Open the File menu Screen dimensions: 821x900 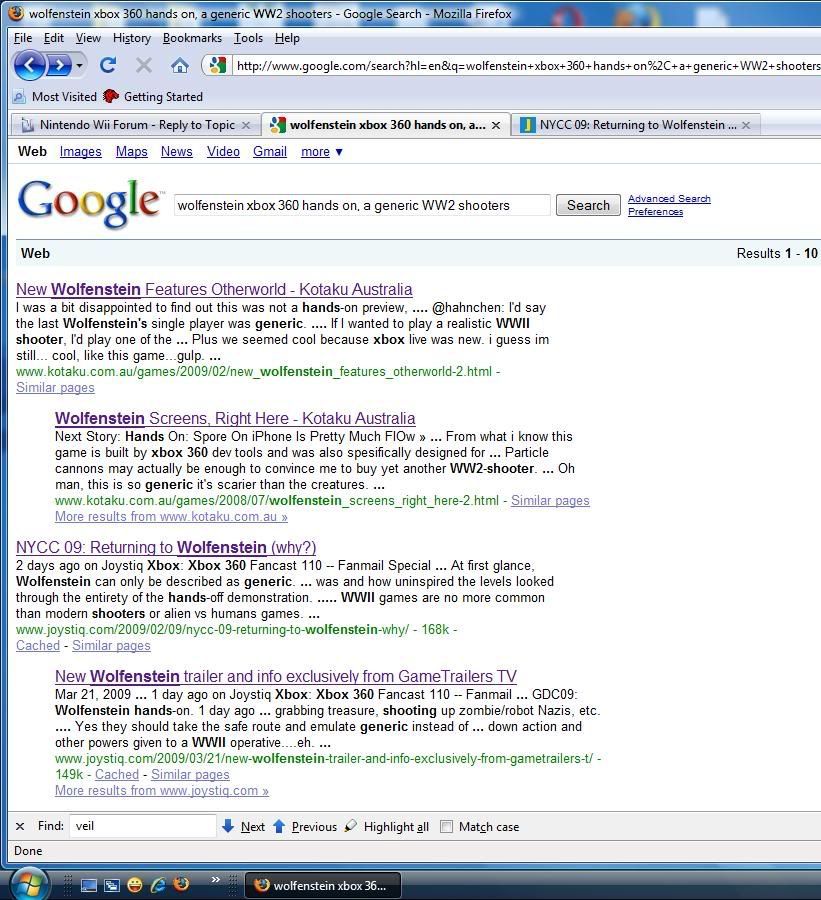pyautogui.click(x=23, y=38)
